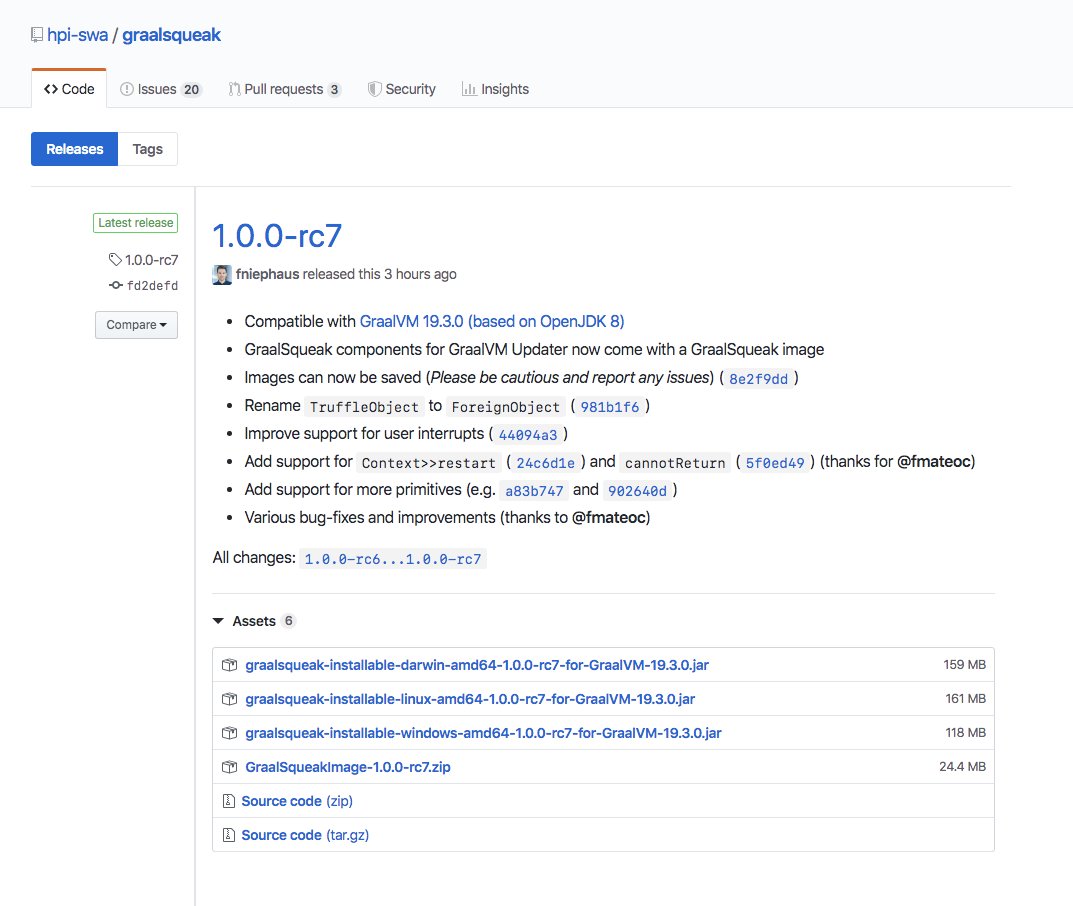Click the Assets count badge 6
Screen dimensions: 1073x906
pyautogui.click(x=289, y=621)
